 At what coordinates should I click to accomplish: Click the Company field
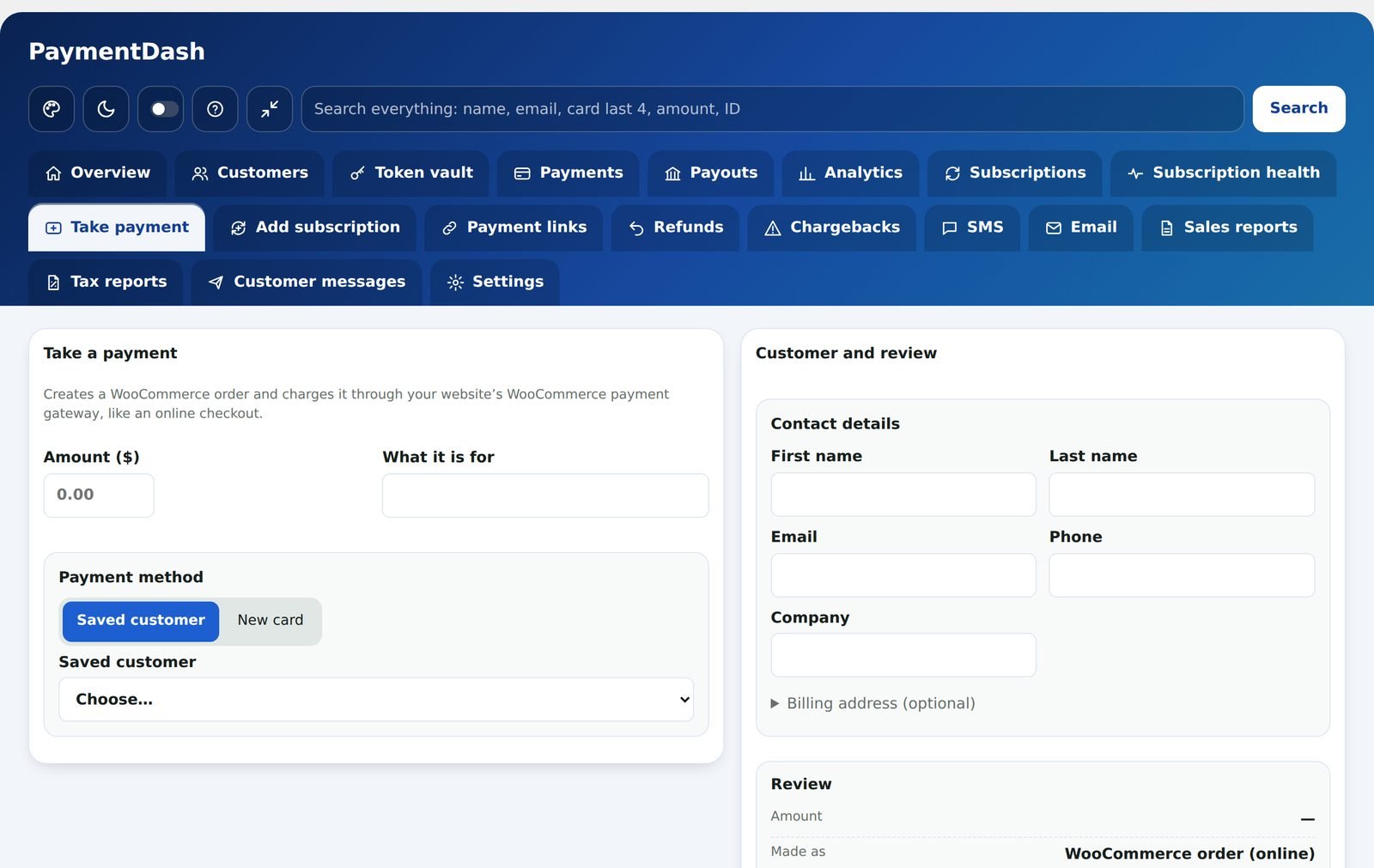[903, 655]
